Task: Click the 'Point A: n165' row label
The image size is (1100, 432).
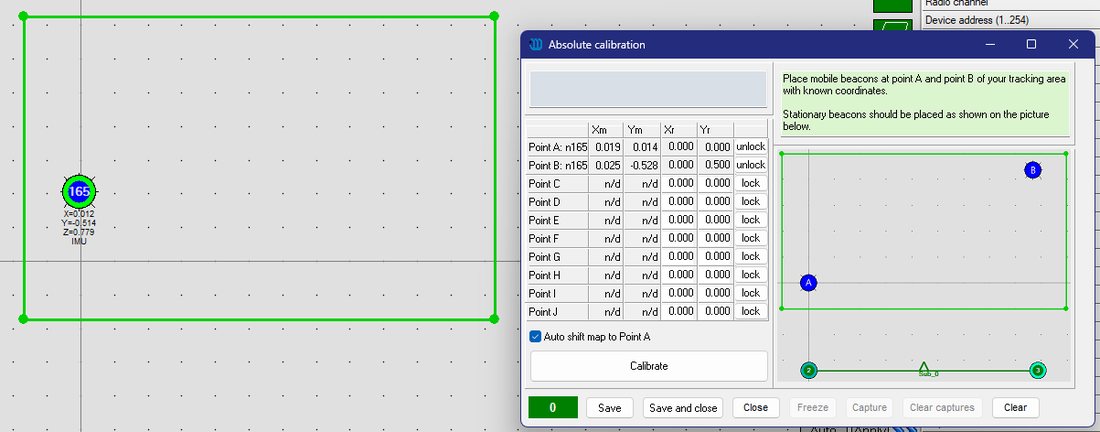Action: (558, 147)
